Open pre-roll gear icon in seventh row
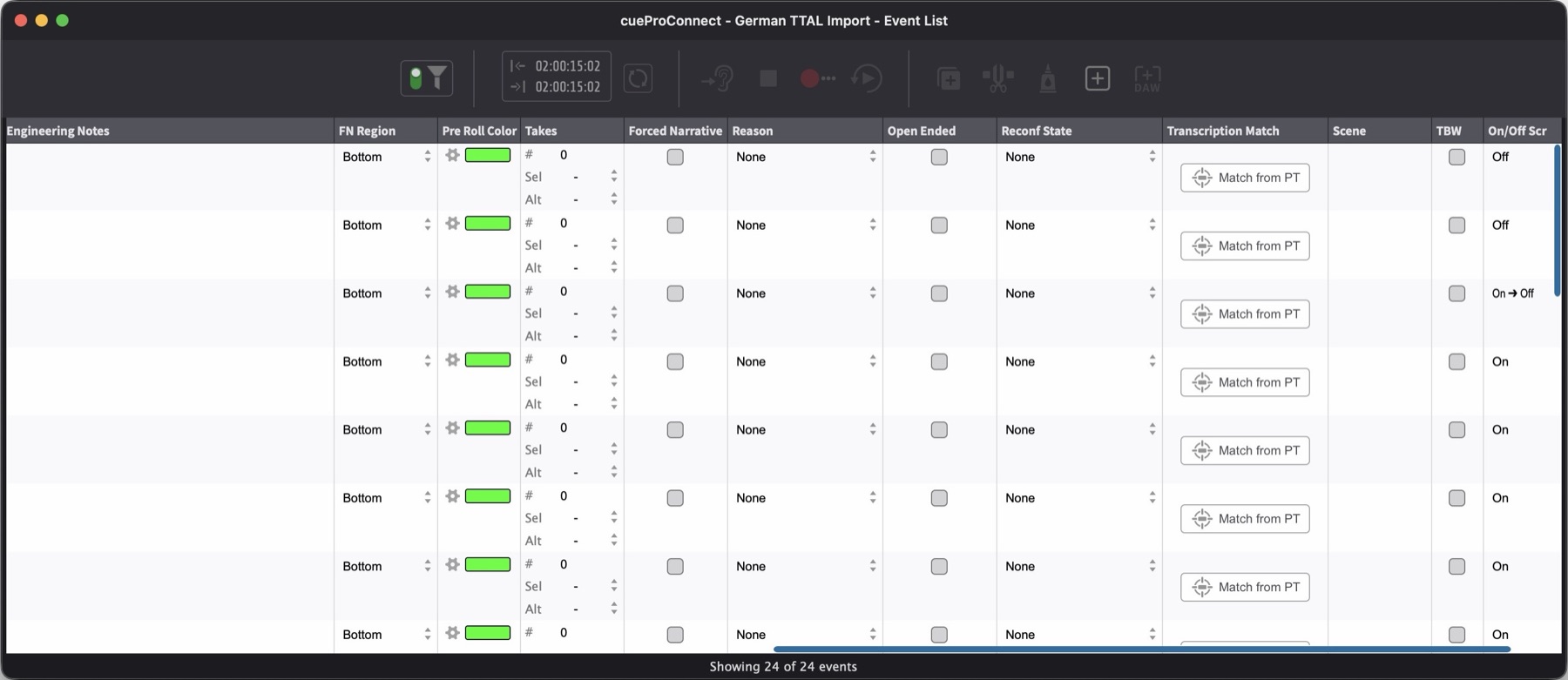1568x680 pixels. (452, 564)
